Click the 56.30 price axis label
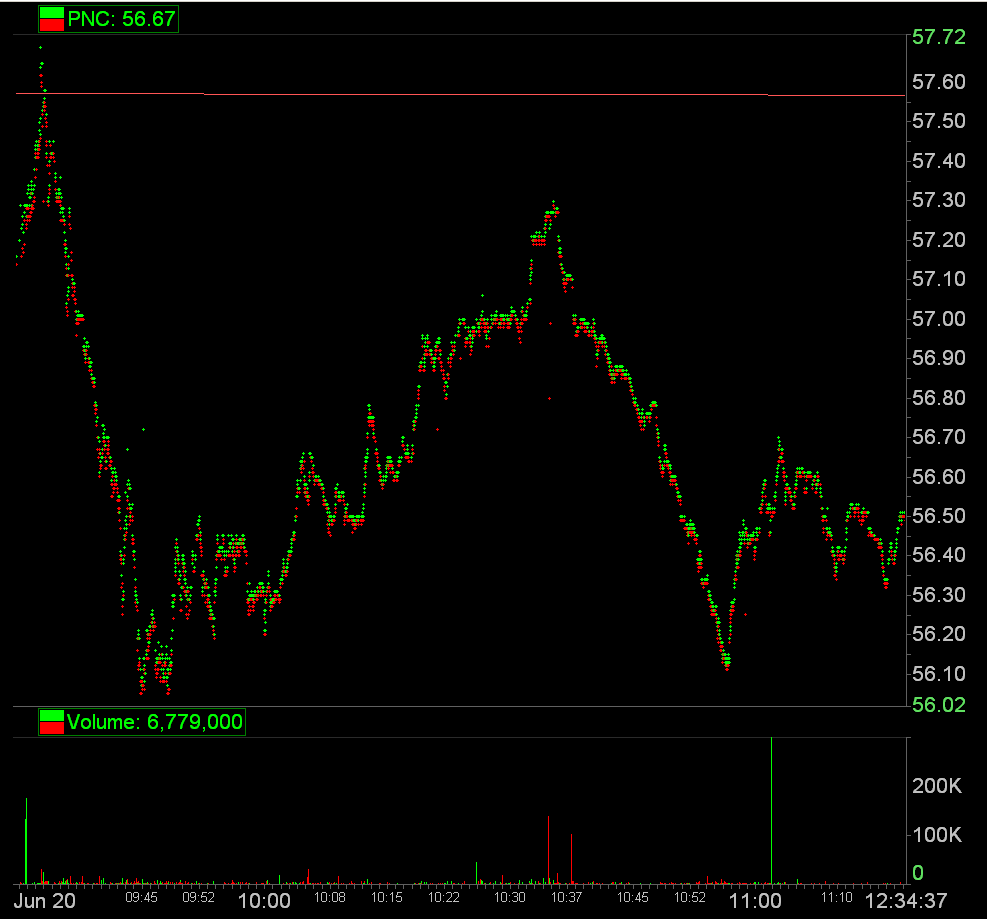Image resolution: width=987 pixels, height=919 pixels. tap(939, 595)
